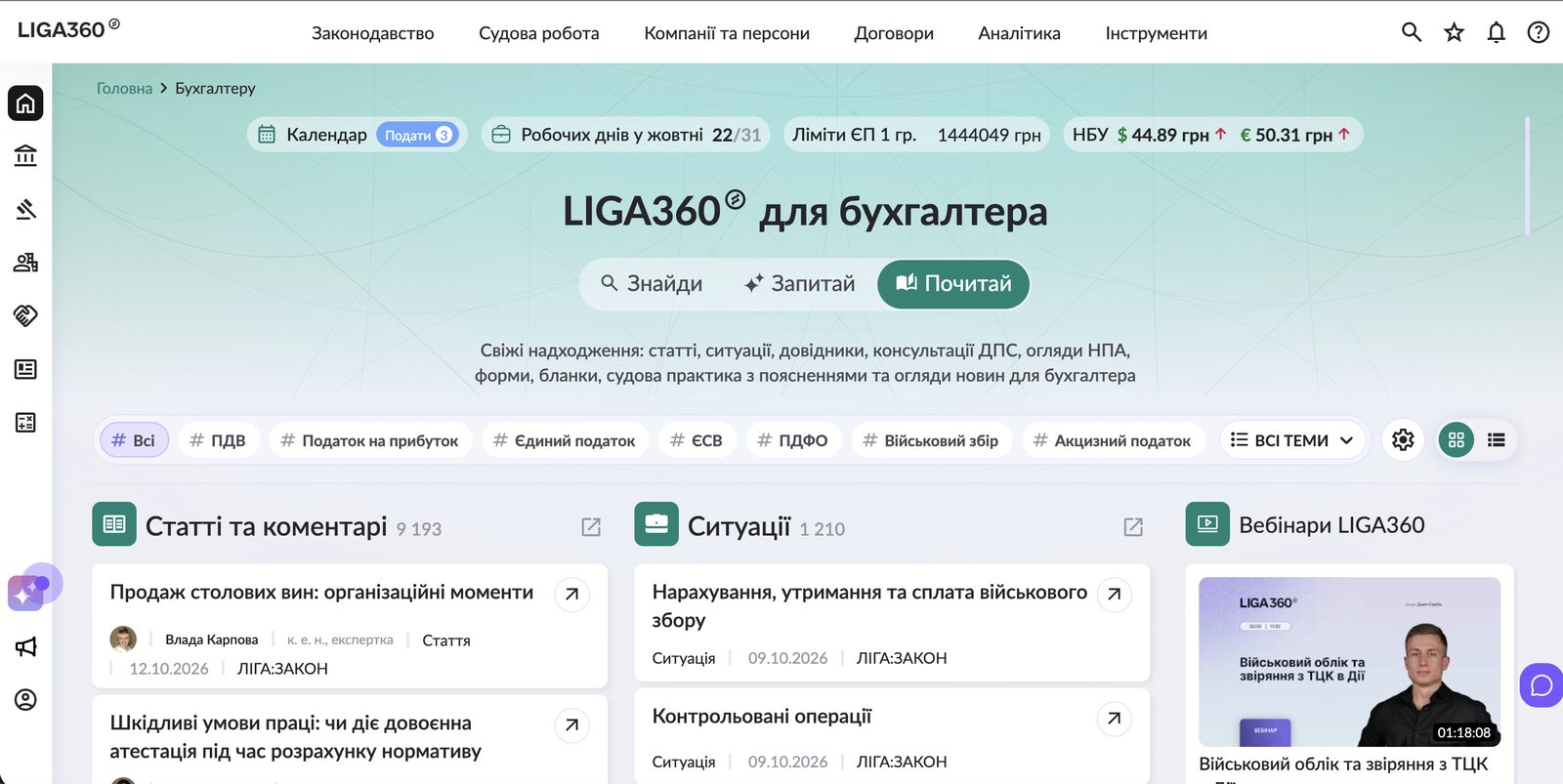Open the Інструменти menu
The image size is (1563, 784).
[x=1157, y=33]
